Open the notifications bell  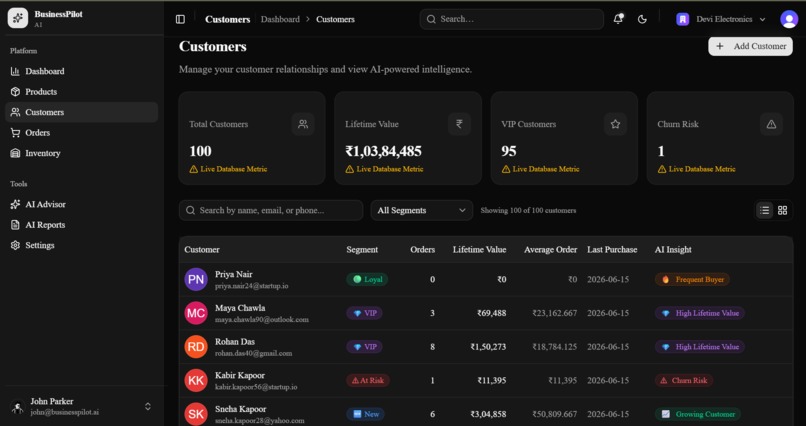pyautogui.click(x=618, y=19)
